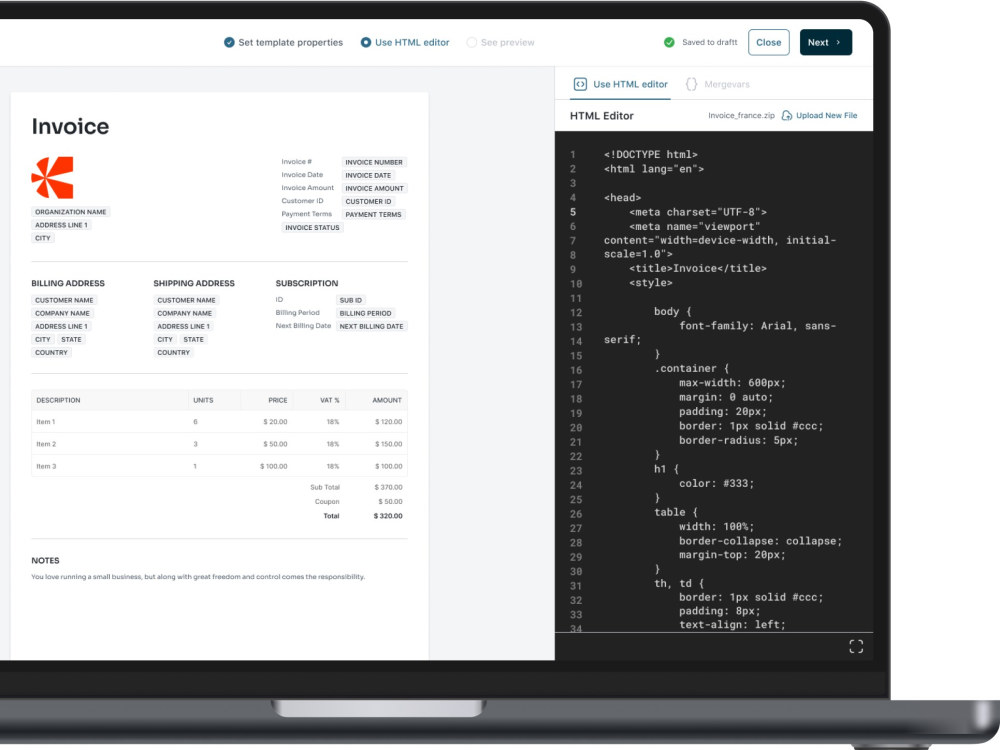Click the ORGANIZATION NAME merge tag
Screen dimensions: 1000x750
point(71,212)
